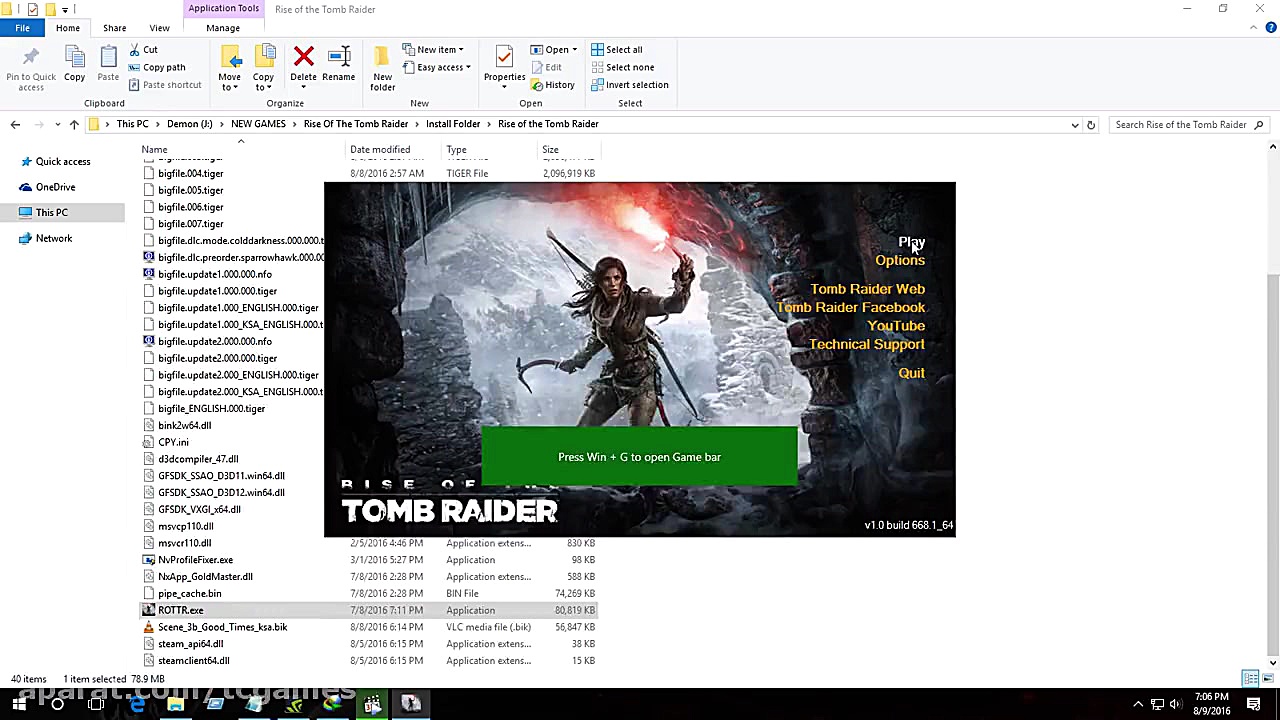The width and height of the screenshot is (1280, 720).
Task: Open the Start menu on taskbar
Action: coord(18,704)
